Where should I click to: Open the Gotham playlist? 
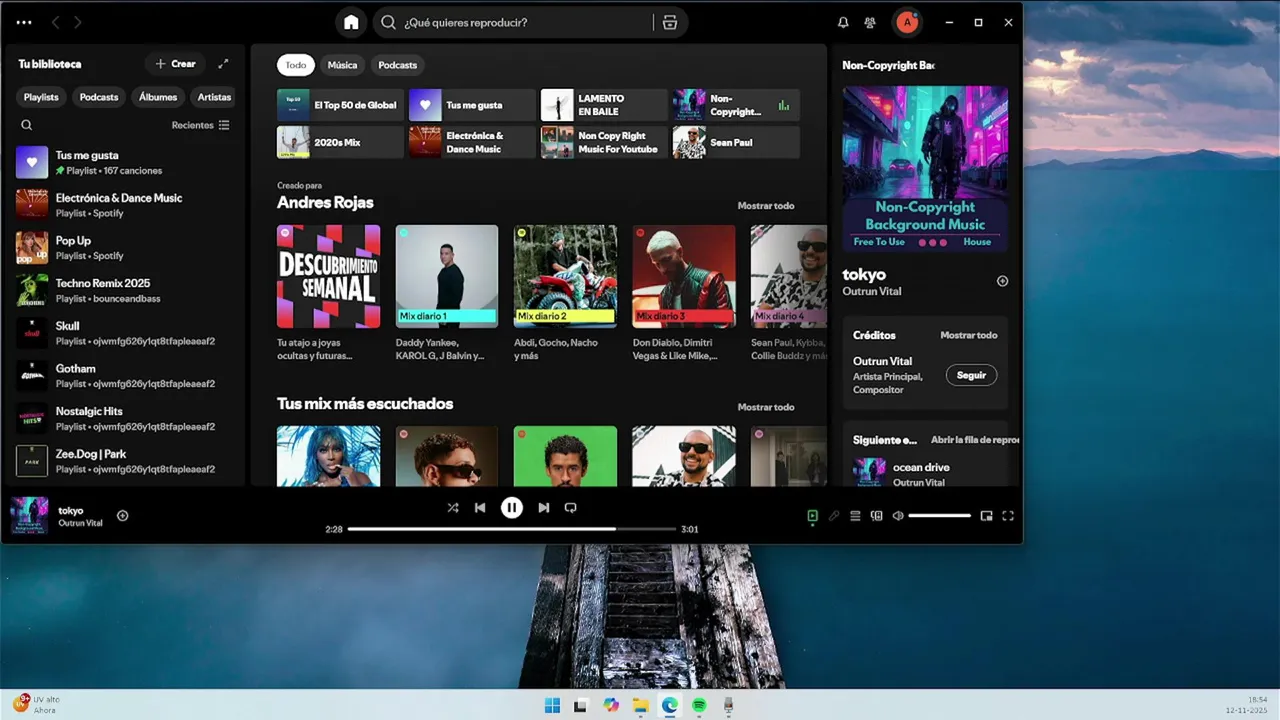point(126,376)
